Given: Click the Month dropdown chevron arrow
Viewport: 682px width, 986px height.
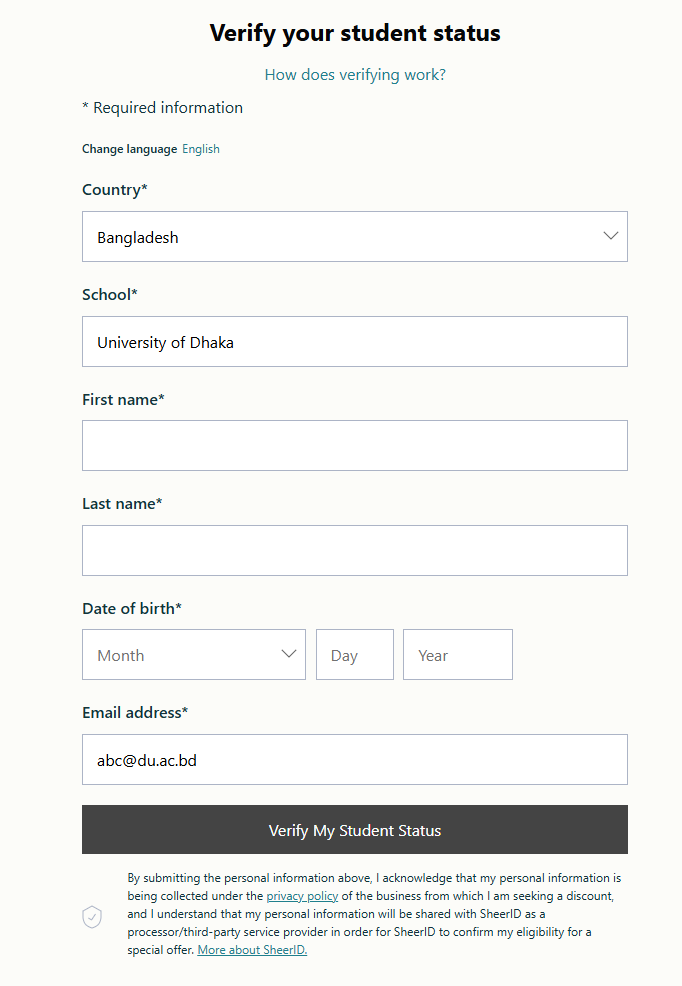Looking at the screenshot, I should [289, 654].
